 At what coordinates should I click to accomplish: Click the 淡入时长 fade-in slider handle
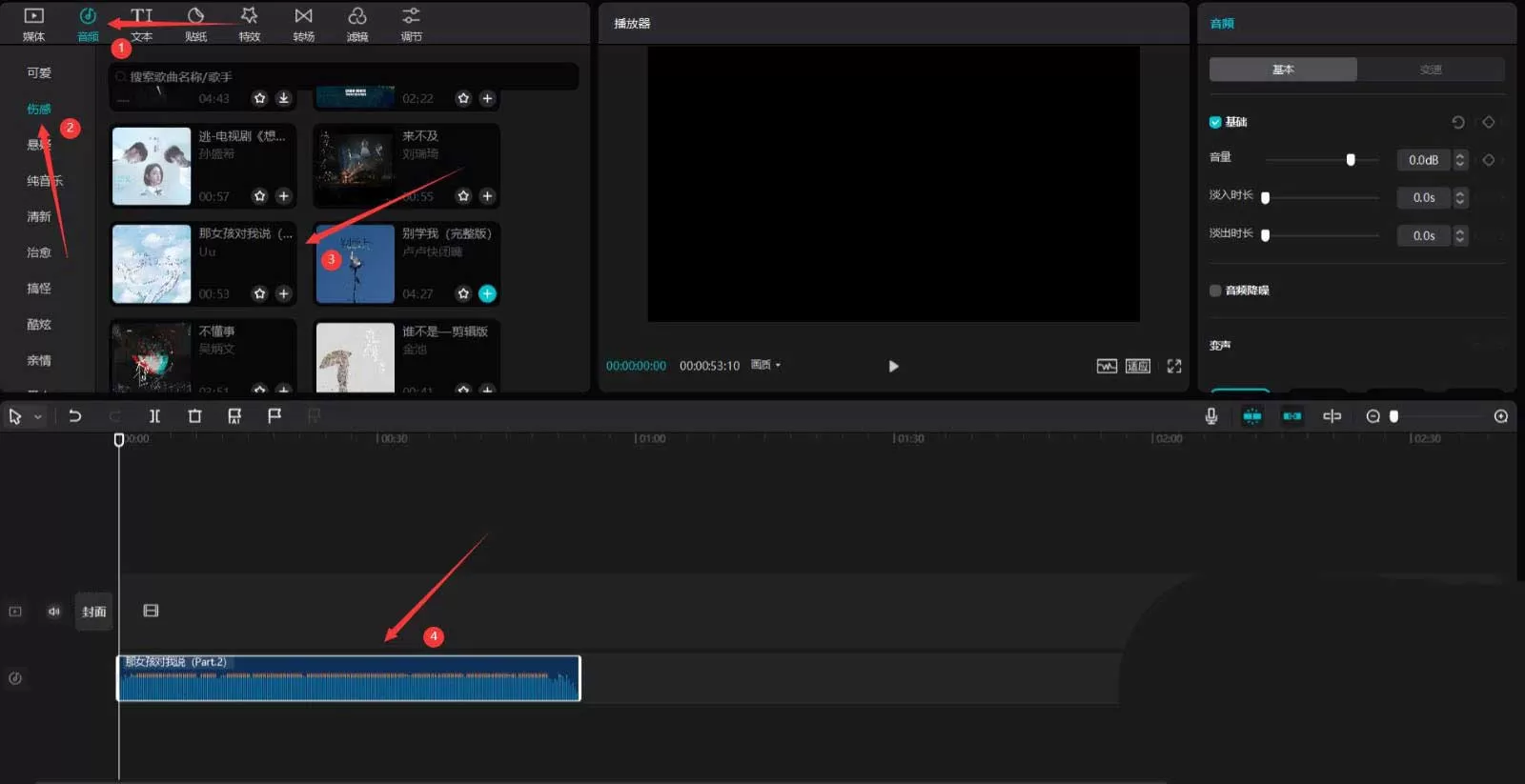1266,198
